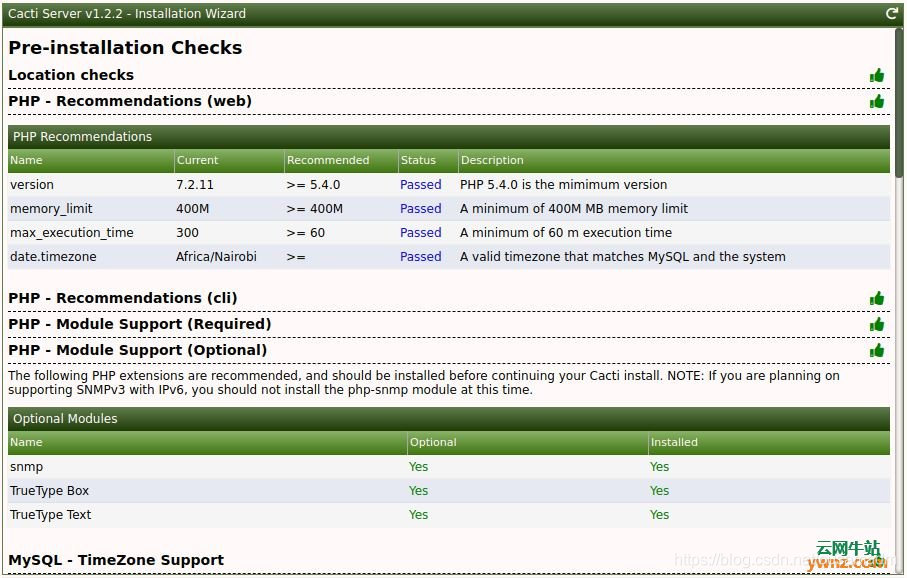Image resolution: width=907 pixels, height=578 pixels.
Task: Click Passed status in max_execution_time row
Action: [421, 233]
